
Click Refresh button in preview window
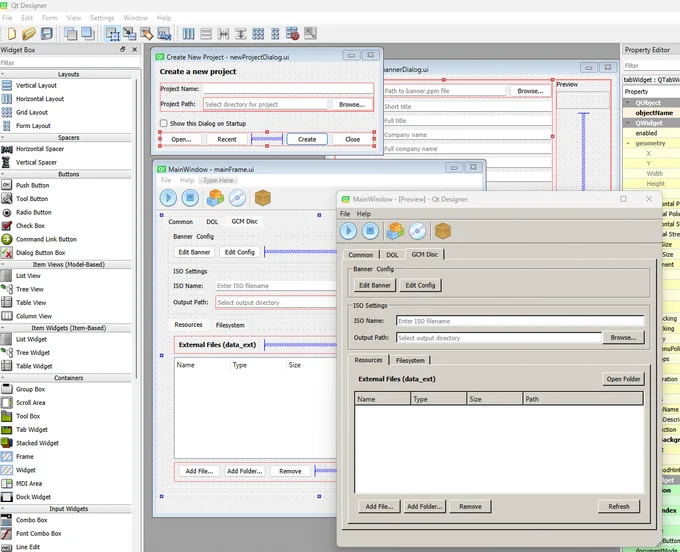pyautogui.click(x=618, y=506)
